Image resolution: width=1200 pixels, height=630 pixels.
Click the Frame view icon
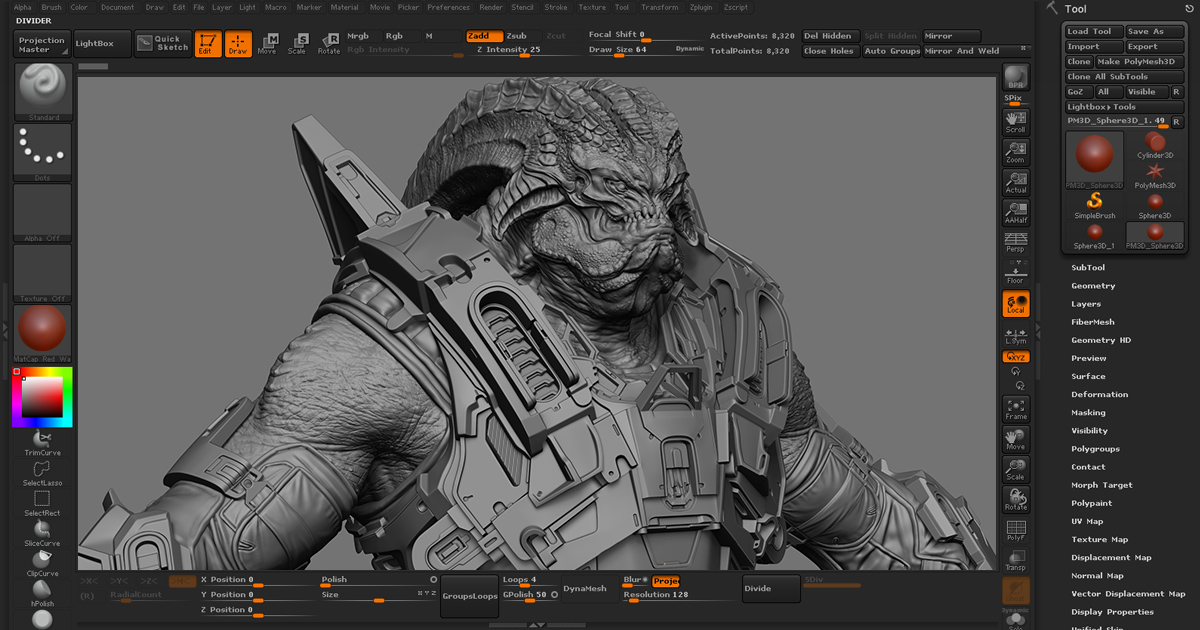pos(1016,408)
